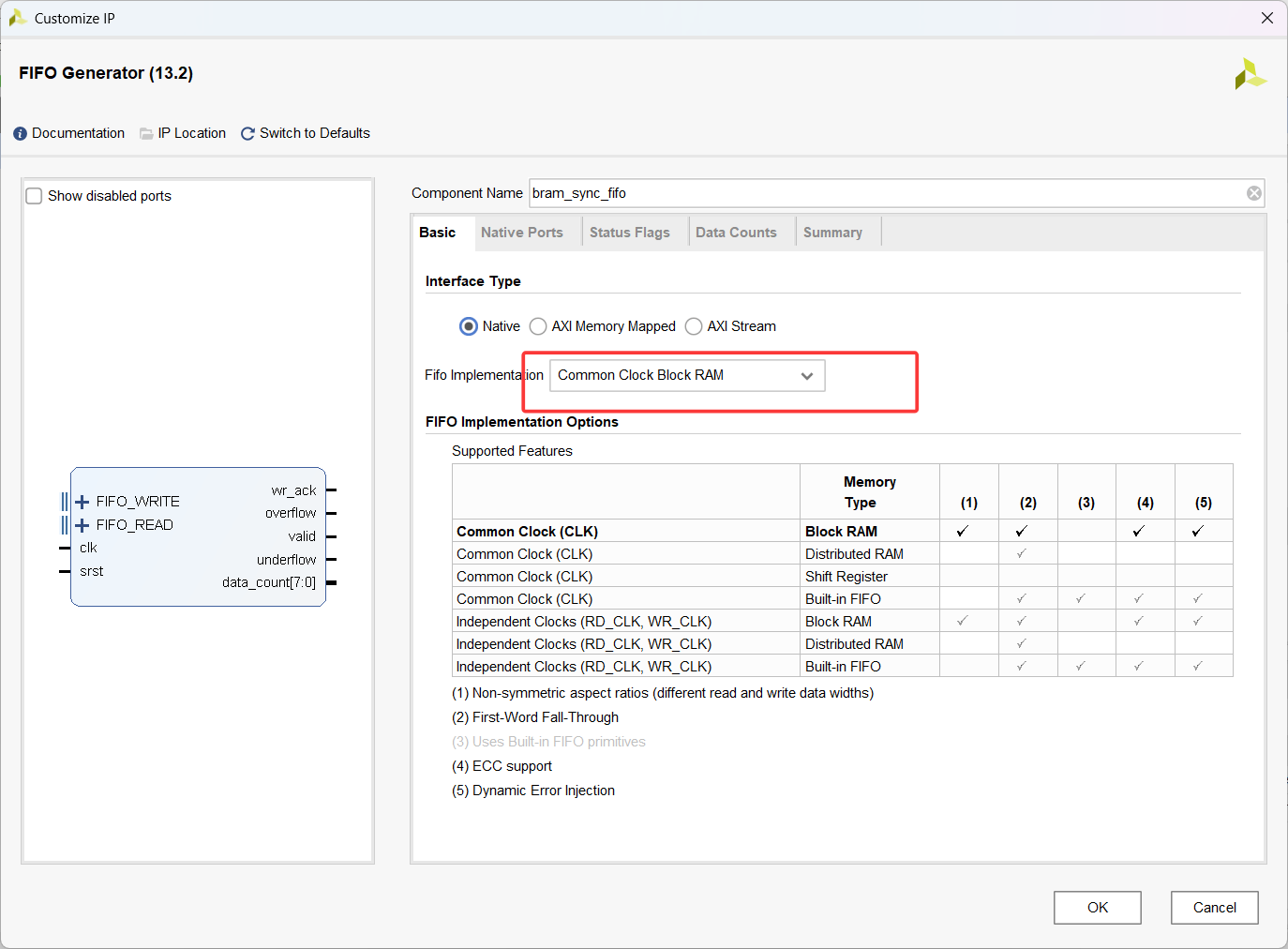Click the OK button
This screenshot has height=949, width=1288.
[x=1098, y=908]
